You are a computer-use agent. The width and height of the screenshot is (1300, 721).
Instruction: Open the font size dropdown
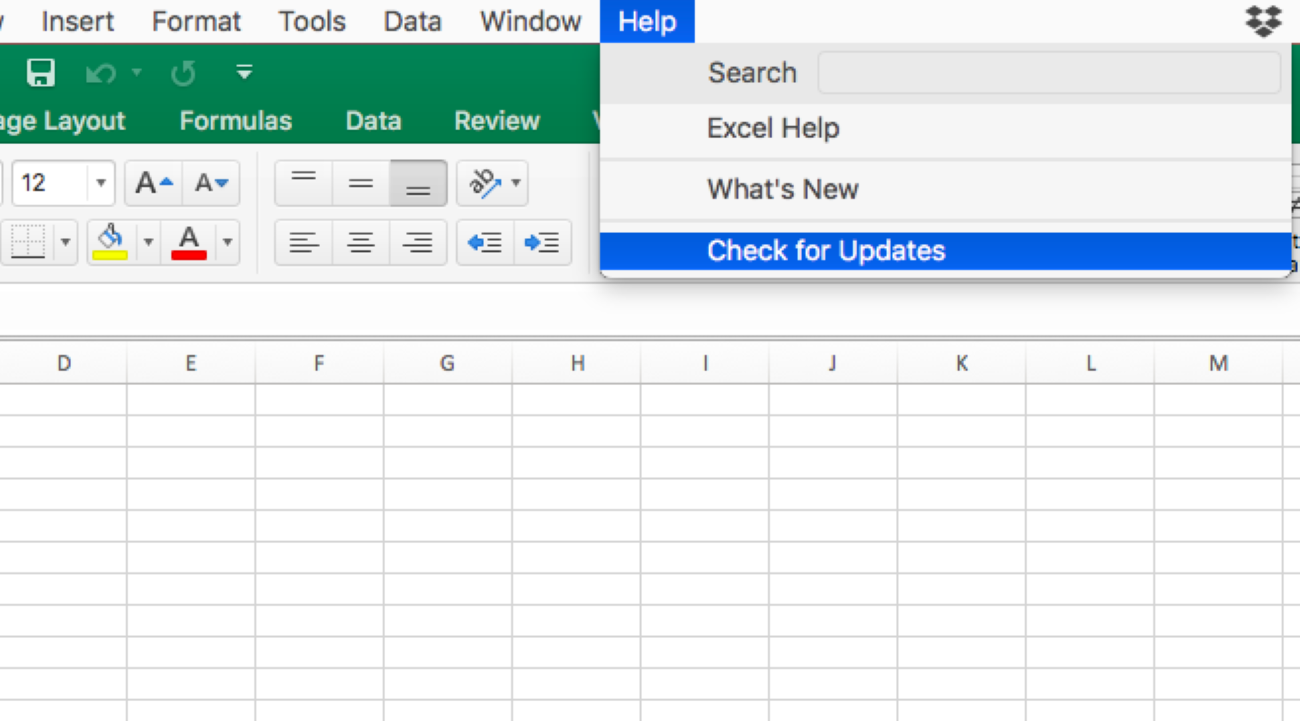pos(100,183)
